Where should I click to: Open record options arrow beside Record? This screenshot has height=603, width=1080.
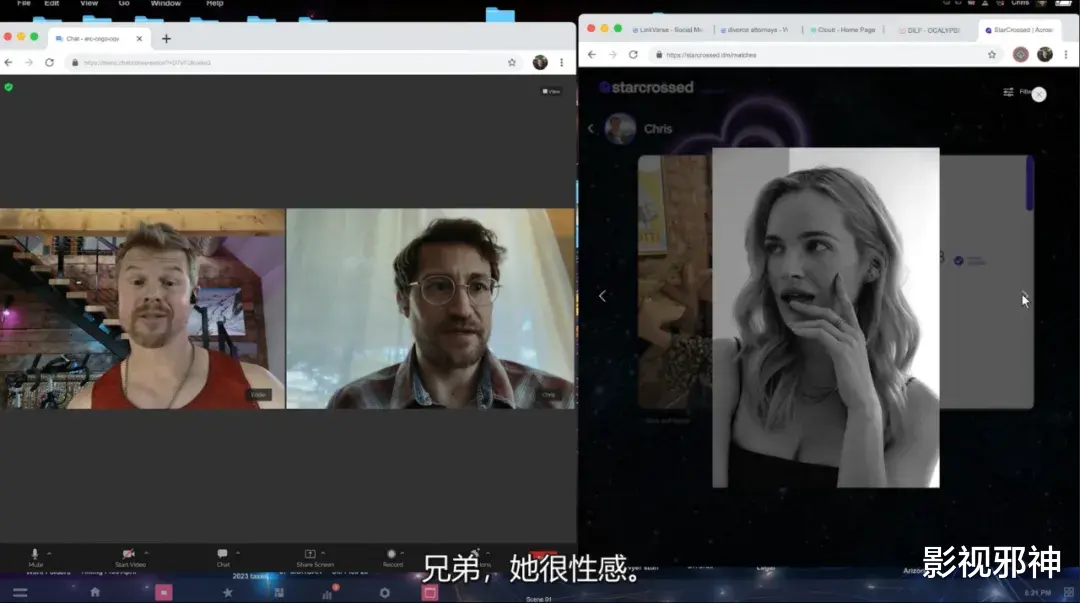403,553
